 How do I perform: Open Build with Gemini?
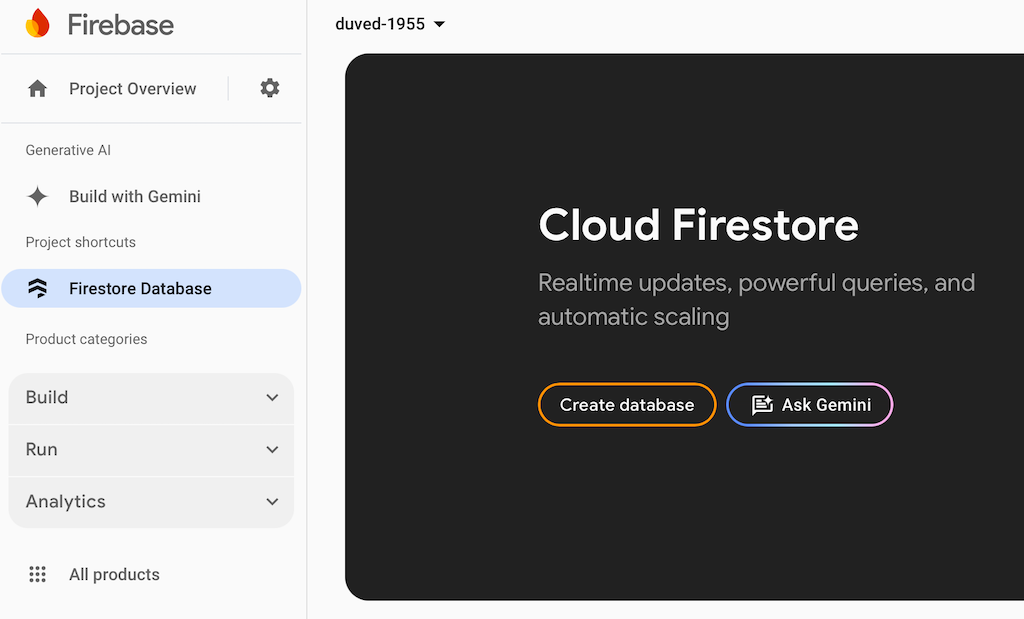click(x=135, y=197)
